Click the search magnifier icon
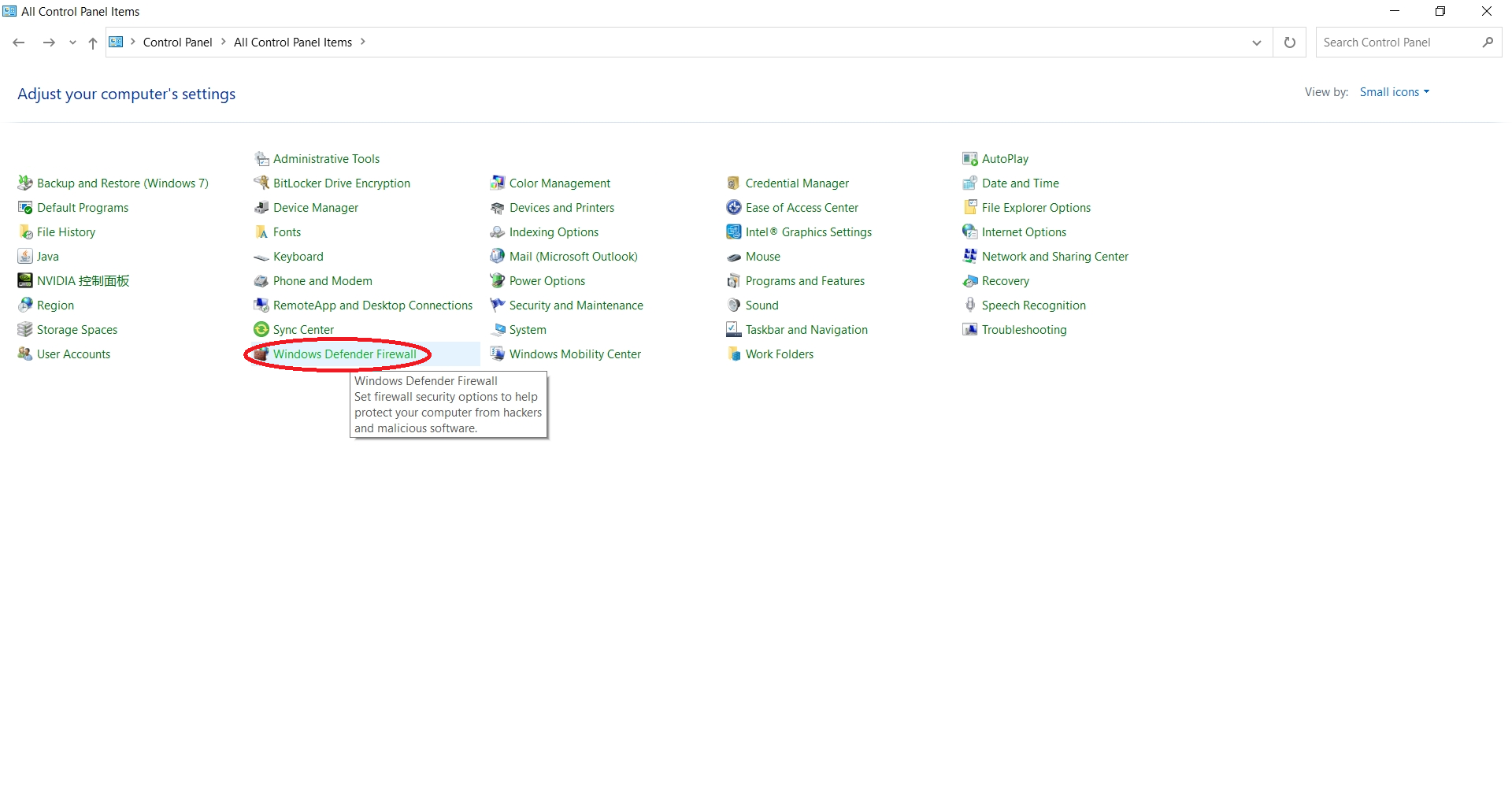1512x811 pixels. tap(1488, 43)
